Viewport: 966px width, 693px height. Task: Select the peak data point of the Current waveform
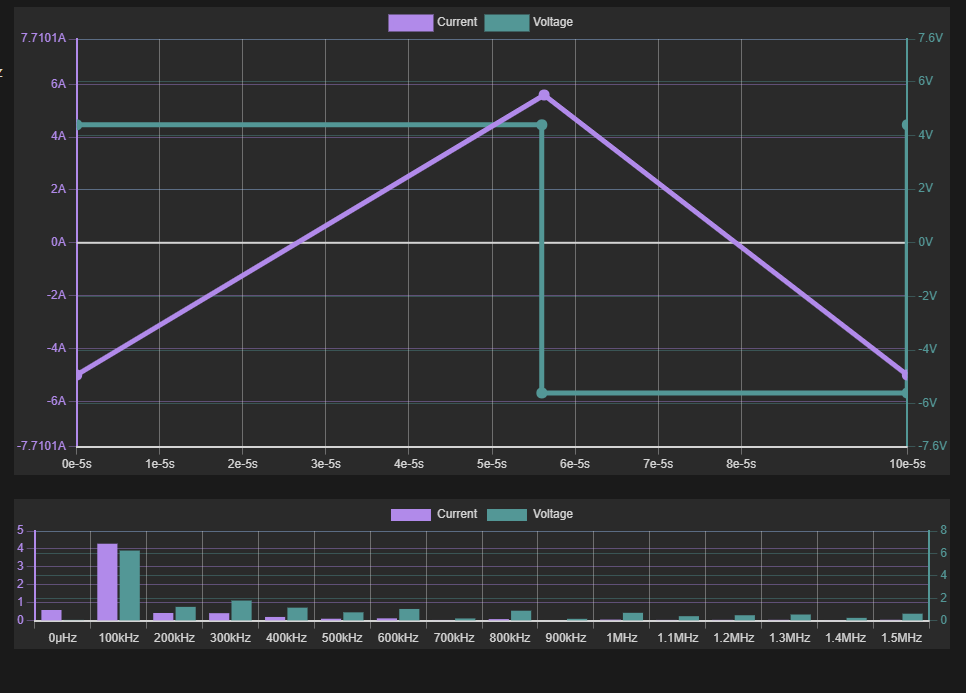click(x=544, y=95)
